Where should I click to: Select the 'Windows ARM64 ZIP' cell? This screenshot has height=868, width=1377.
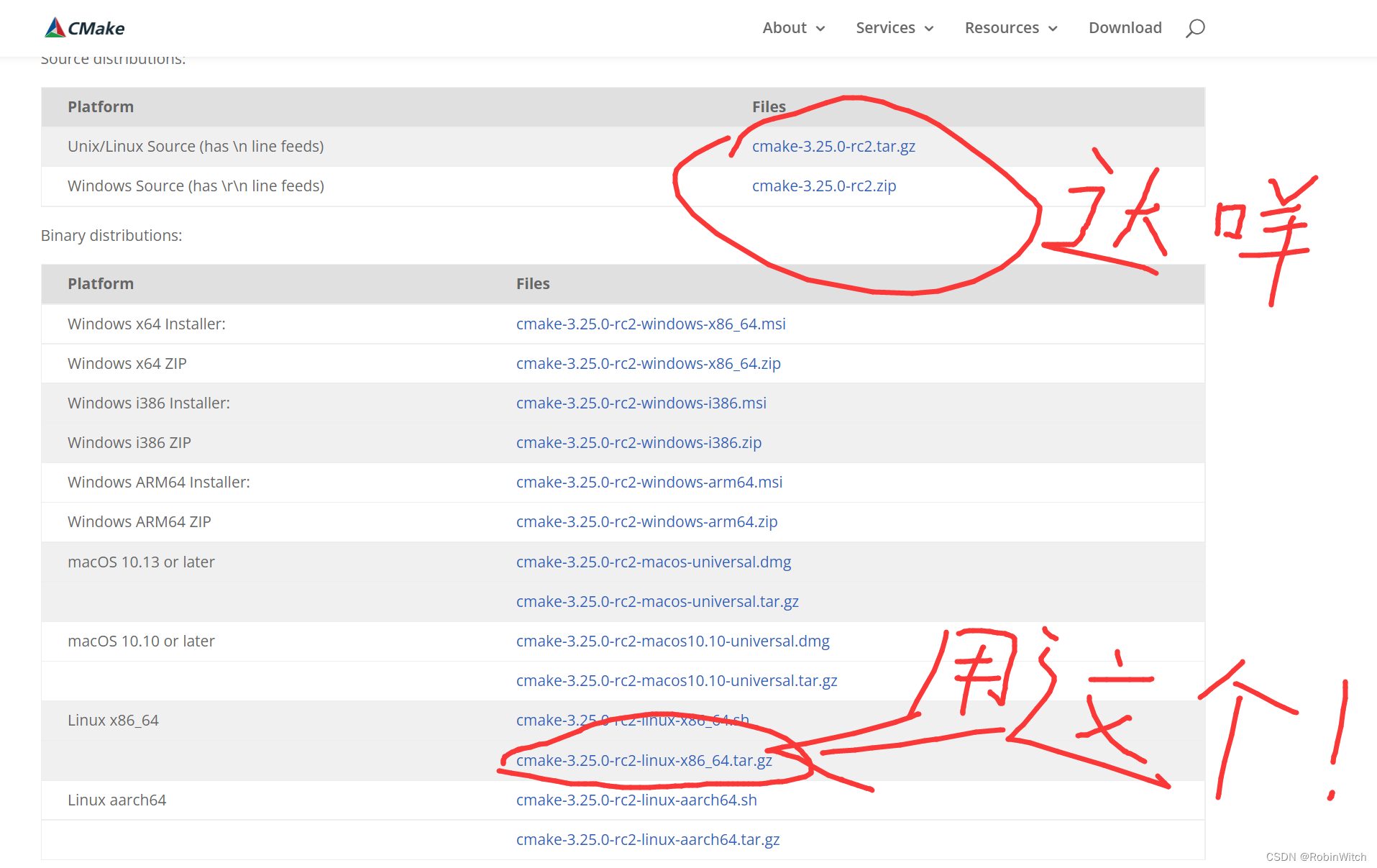(x=139, y=522)
